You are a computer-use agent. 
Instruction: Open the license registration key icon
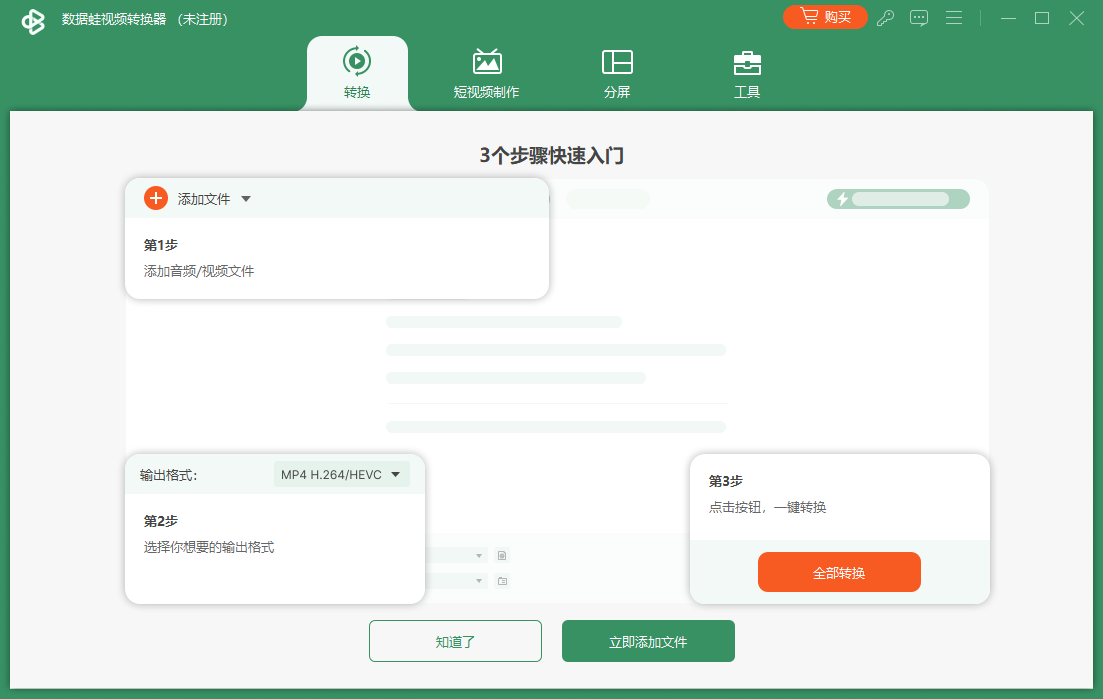[x=885, y=17]
